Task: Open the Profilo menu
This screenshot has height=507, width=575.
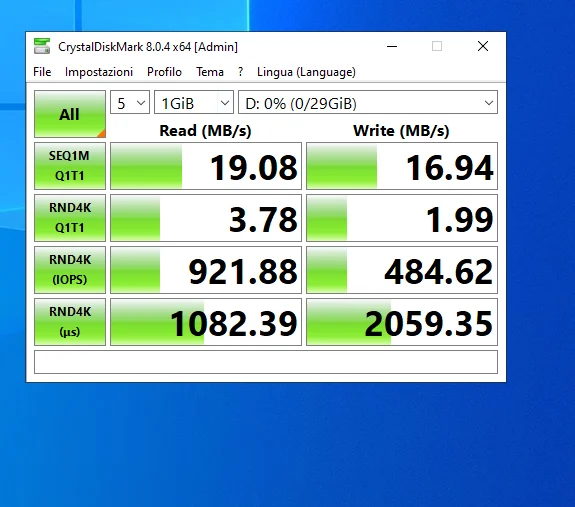Action: pos(164,72)
